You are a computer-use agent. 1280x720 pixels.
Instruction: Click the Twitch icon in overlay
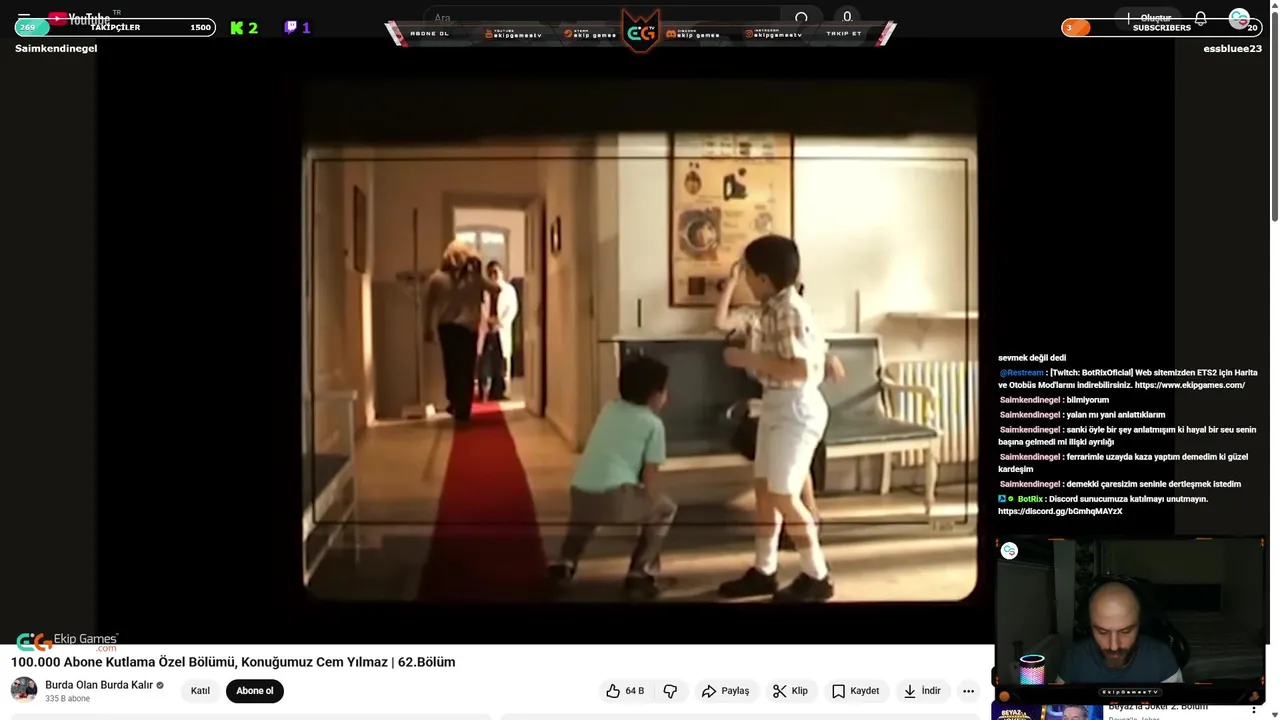[290, 28]
